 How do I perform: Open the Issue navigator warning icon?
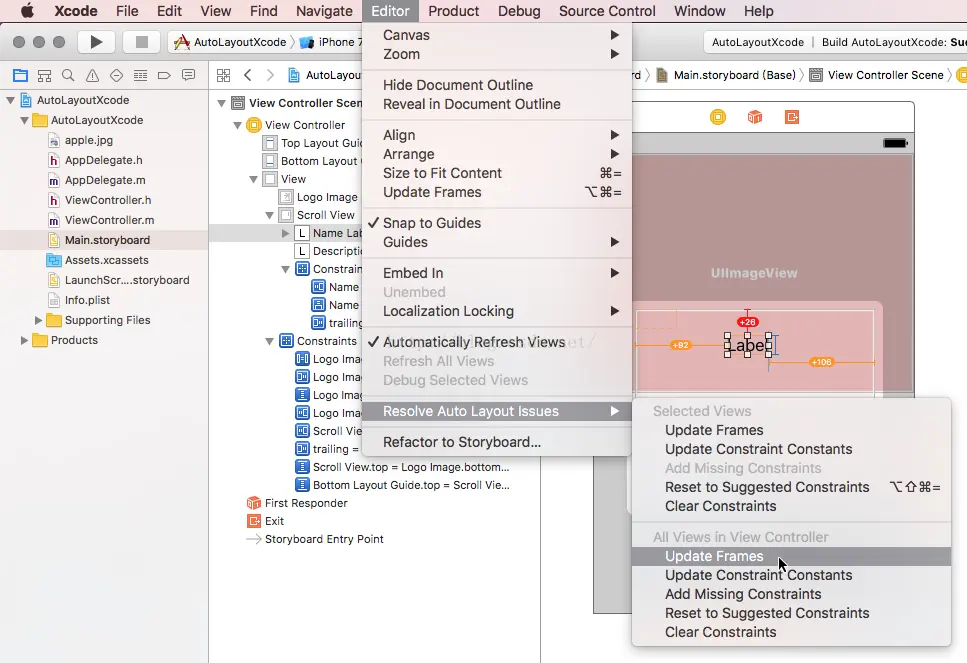click(92, 75)
